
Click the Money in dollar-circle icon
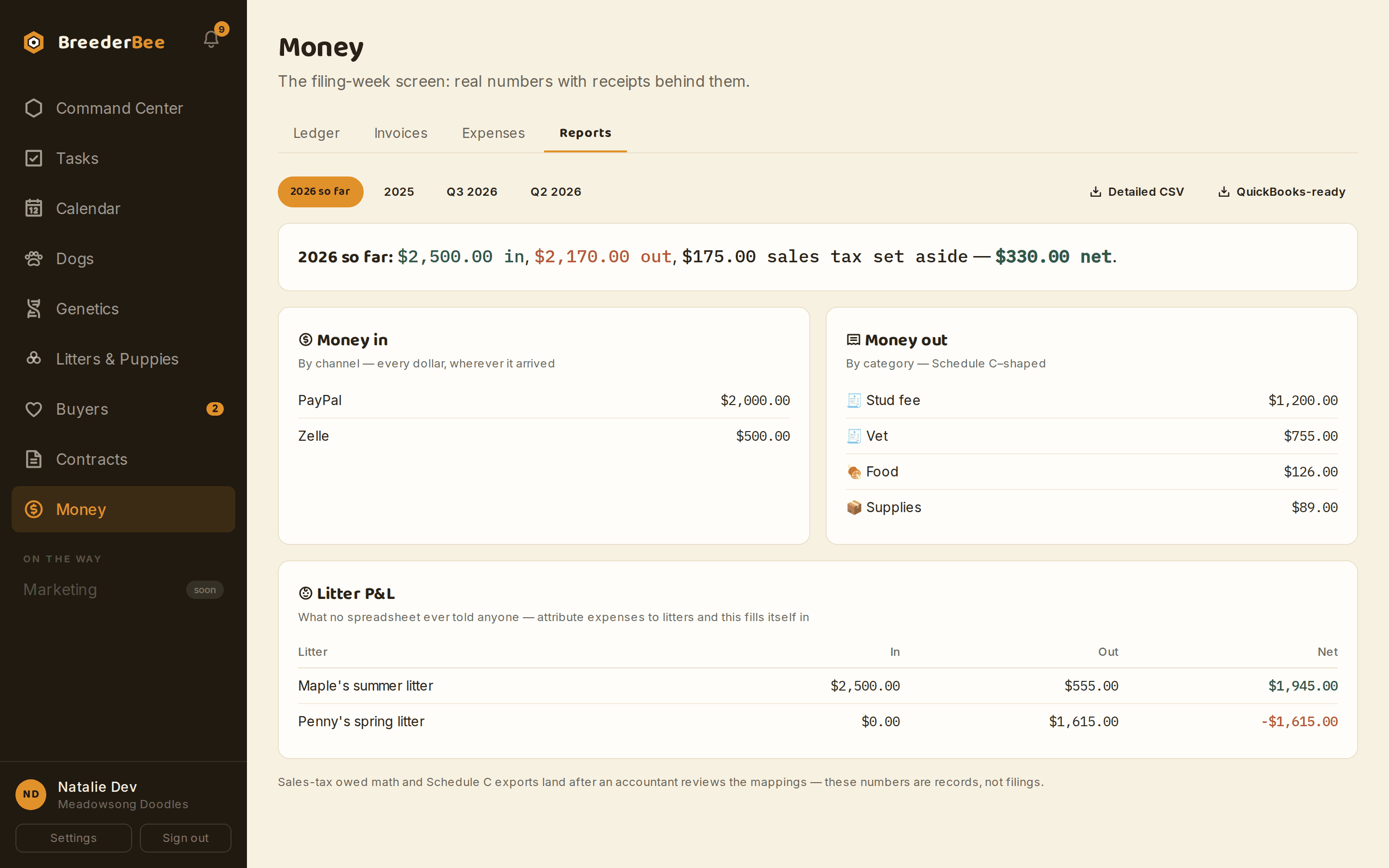pyautogui.click(x=305, y=340)
